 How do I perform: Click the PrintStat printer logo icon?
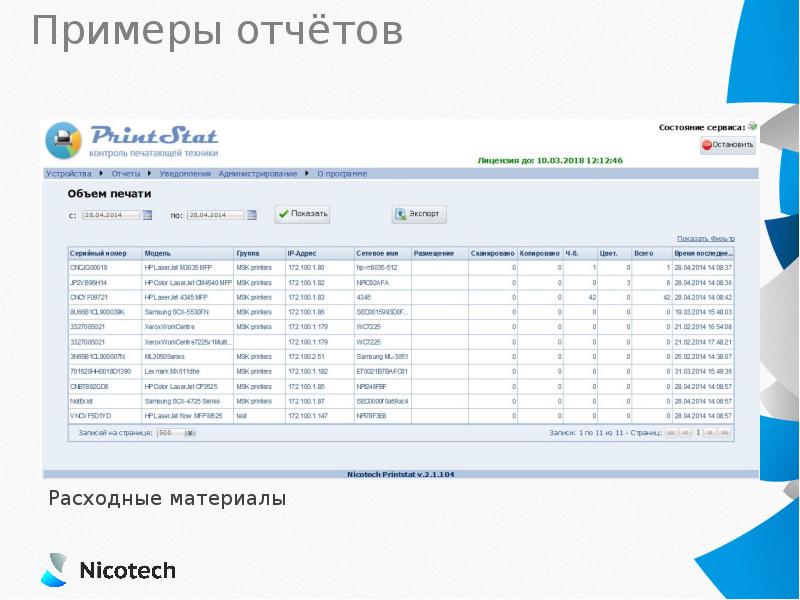tap(63, 138)
